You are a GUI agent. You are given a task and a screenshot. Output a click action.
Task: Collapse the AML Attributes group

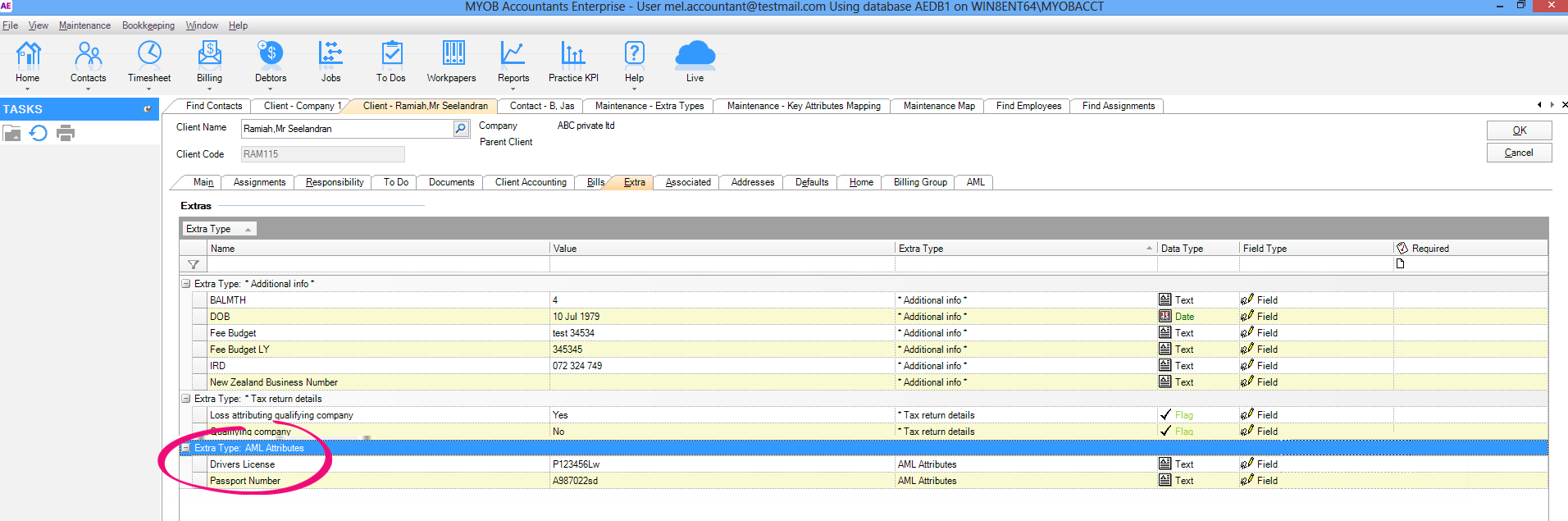(186, 448)
